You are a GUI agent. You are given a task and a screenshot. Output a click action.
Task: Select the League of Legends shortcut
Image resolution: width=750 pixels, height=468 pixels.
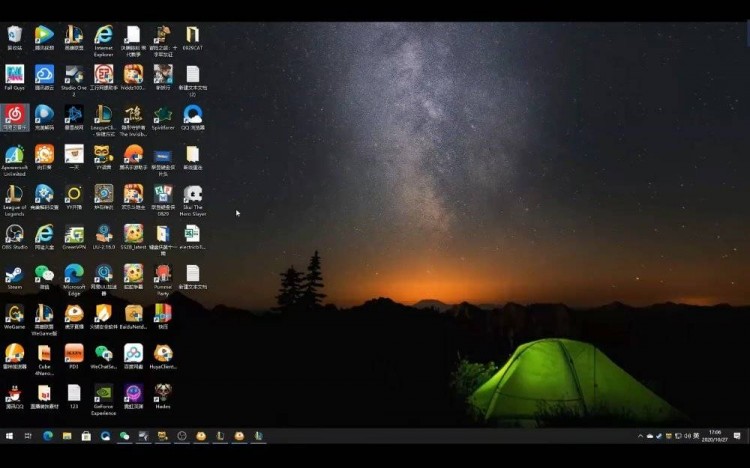pos(14,194)
